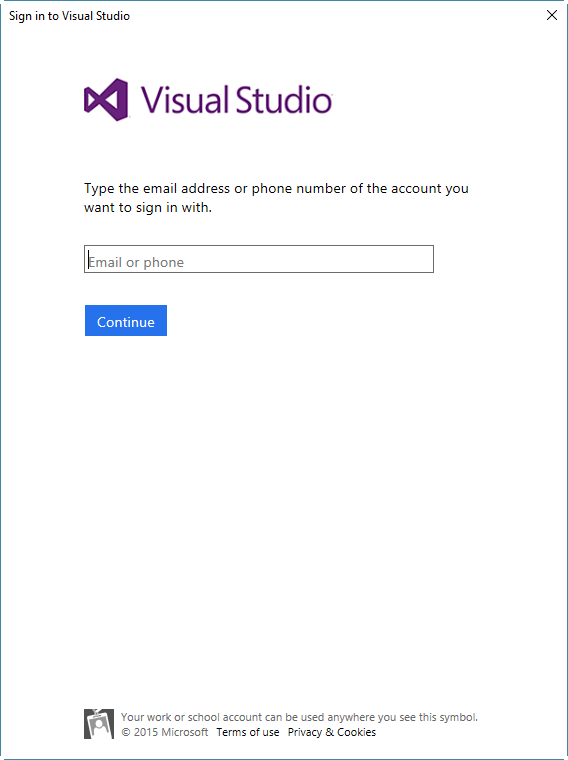This screenshot has width=568, height=760.
Task: Click the 'Type the email address or phone number' instruction text
Action: tap(276, 198)
